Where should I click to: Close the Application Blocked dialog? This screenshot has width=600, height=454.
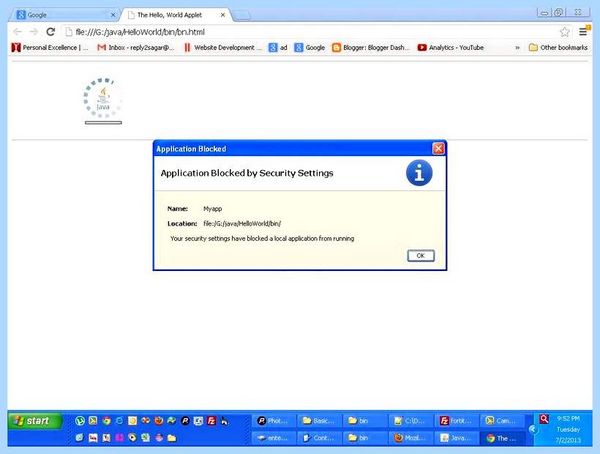(438, 149)
